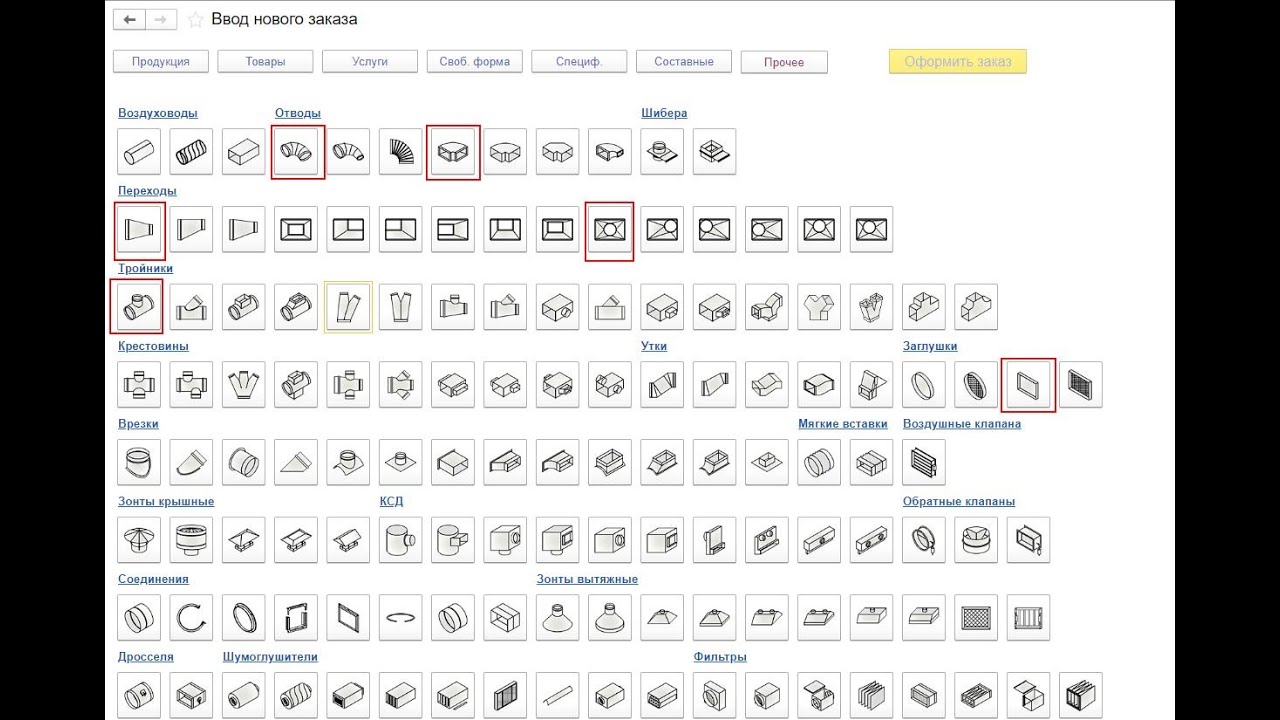Open the Прочее tab
This screenshot has width=1280, height=720.
[x=784, y=62]
